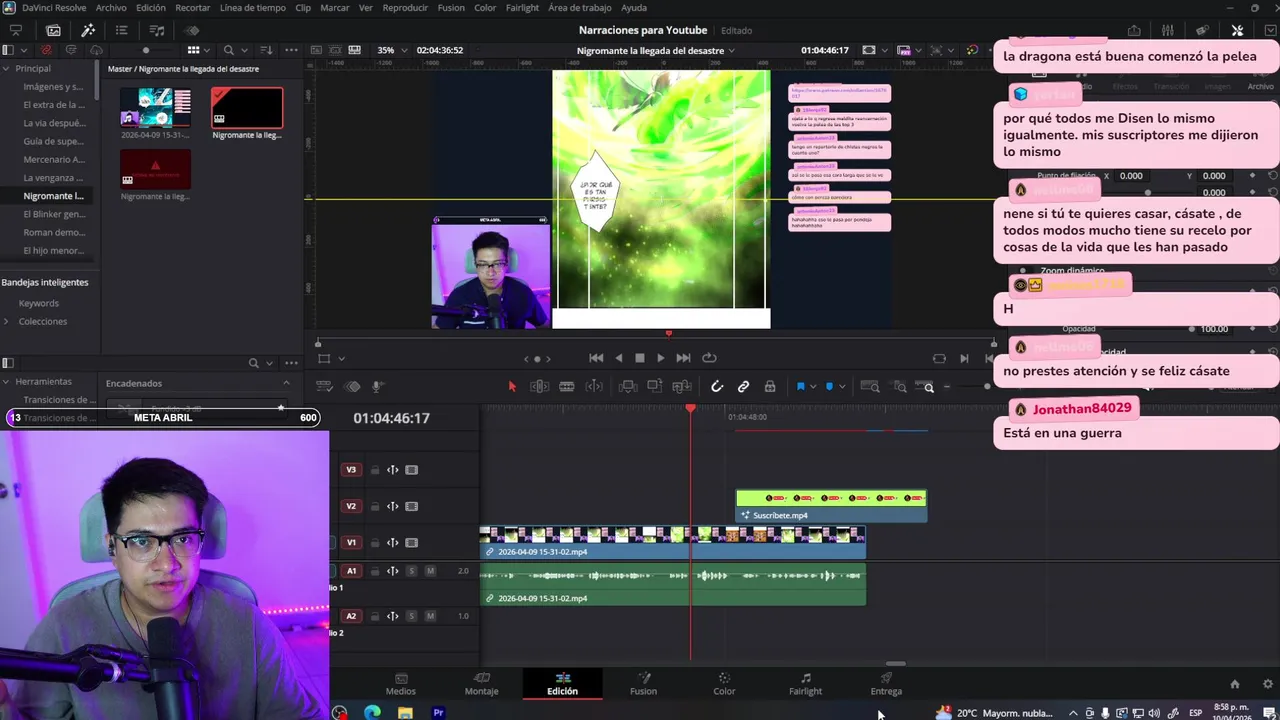The width and height of the screenshot is (1280, 720).
Task: Toggle auto track selector on V2
Action: 393,506
